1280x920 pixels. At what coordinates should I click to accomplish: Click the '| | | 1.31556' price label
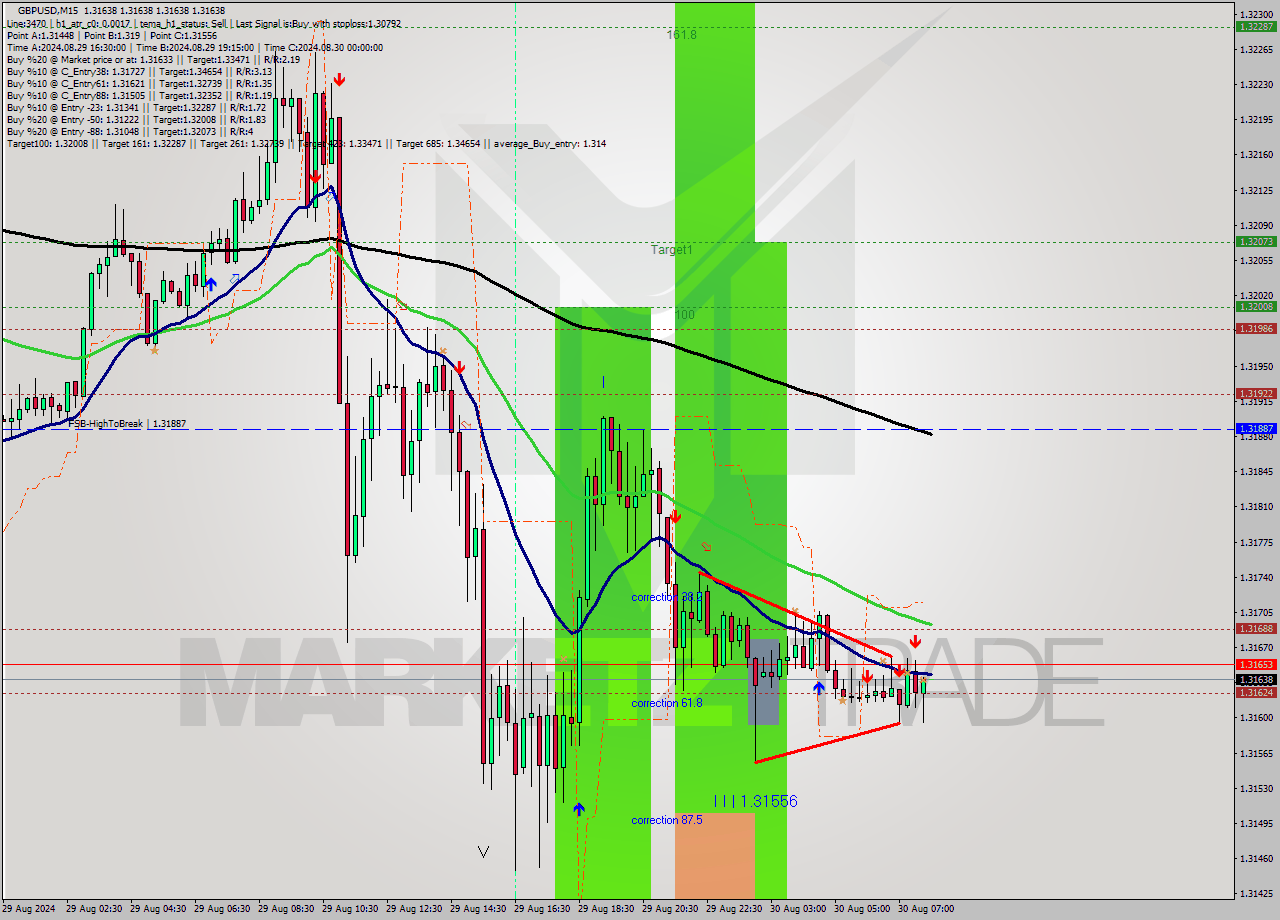click(x=756, y=801)
